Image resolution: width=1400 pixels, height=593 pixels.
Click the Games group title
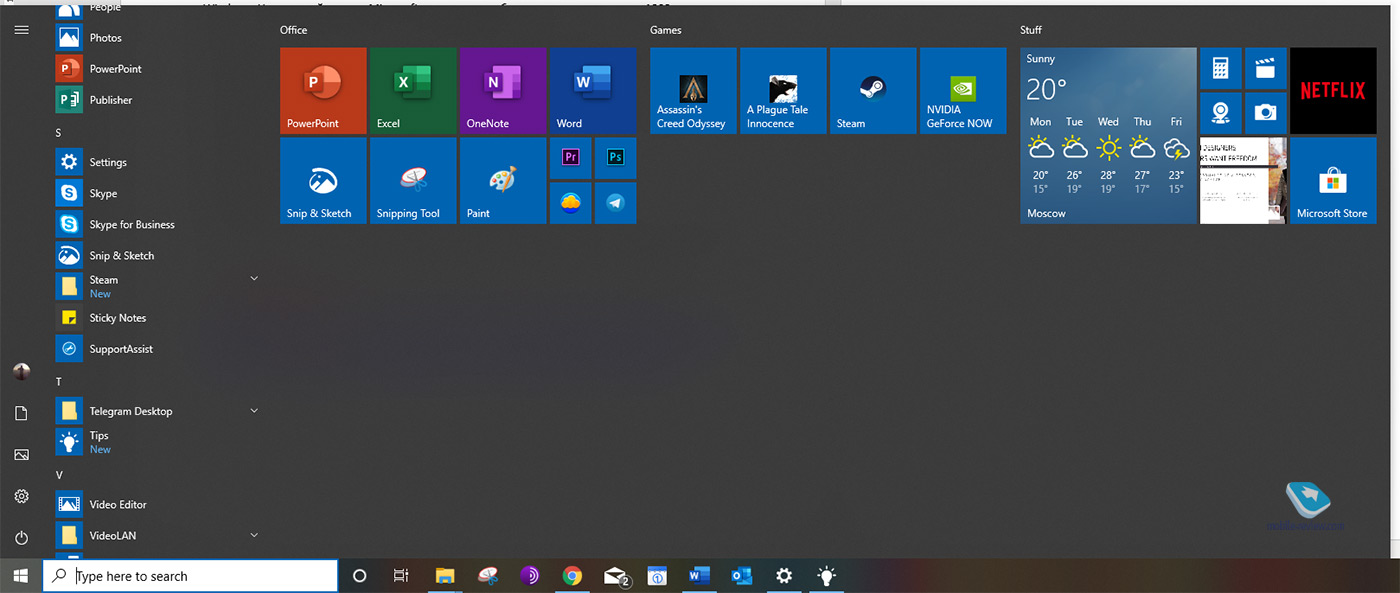click(x=666, y=30)
